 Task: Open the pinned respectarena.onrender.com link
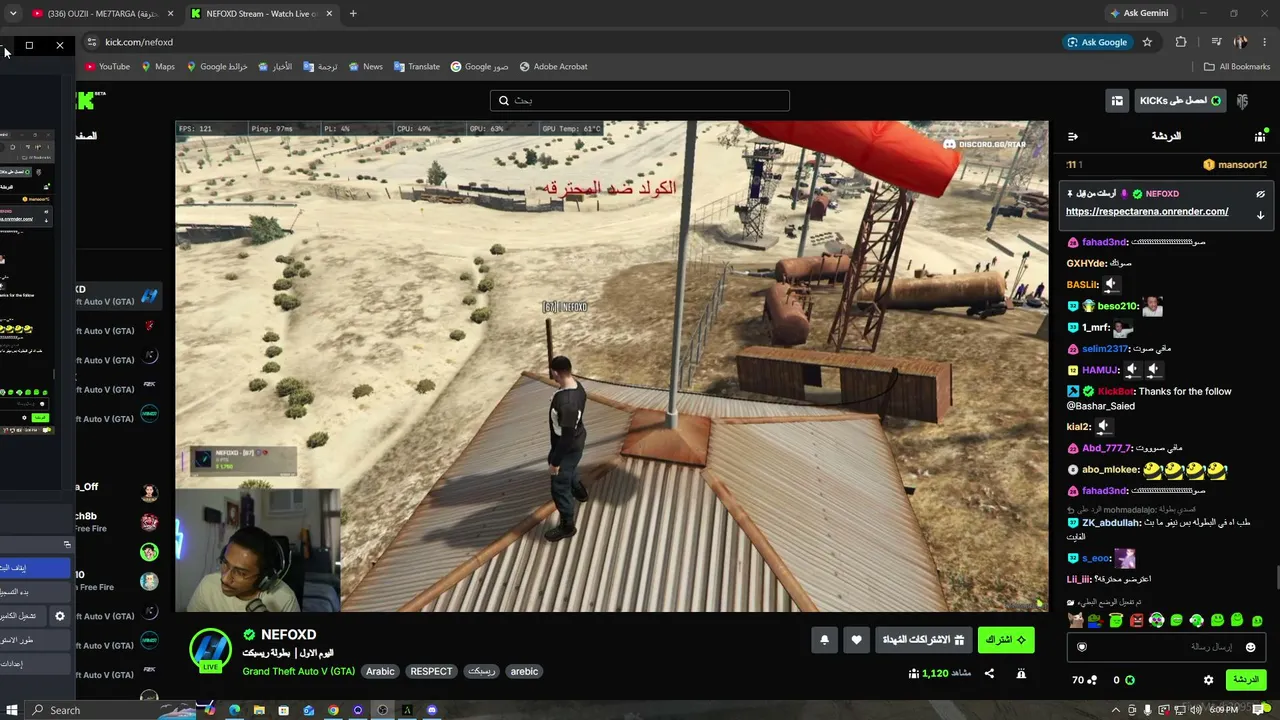click(x=1147, y=212)
